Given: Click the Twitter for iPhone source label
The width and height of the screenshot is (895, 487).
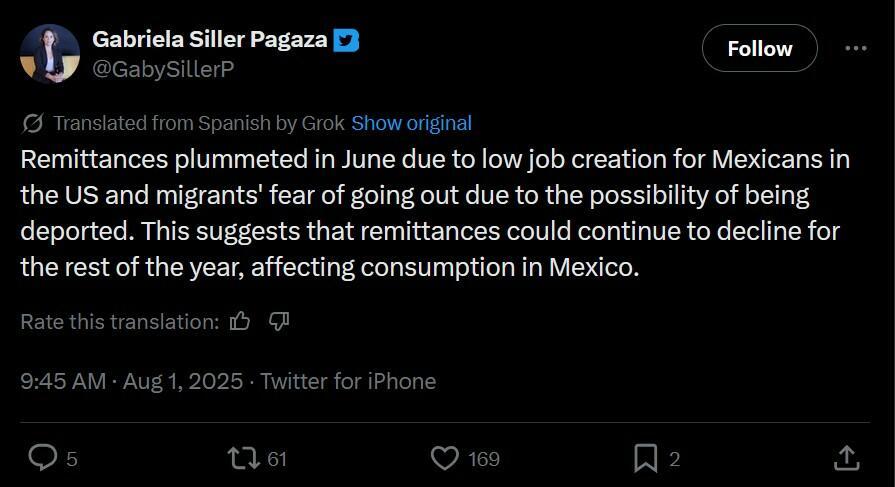Looking at the screenshot, I should pos(348,381).
